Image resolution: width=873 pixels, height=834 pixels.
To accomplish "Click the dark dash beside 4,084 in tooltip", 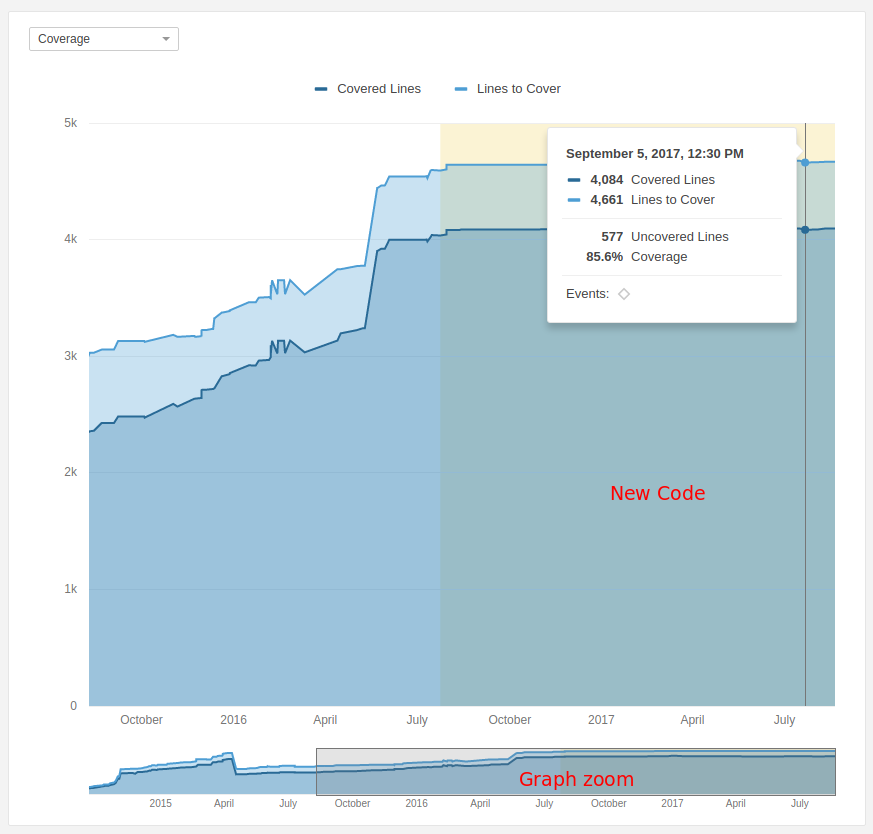I will (x=574, y=180).
